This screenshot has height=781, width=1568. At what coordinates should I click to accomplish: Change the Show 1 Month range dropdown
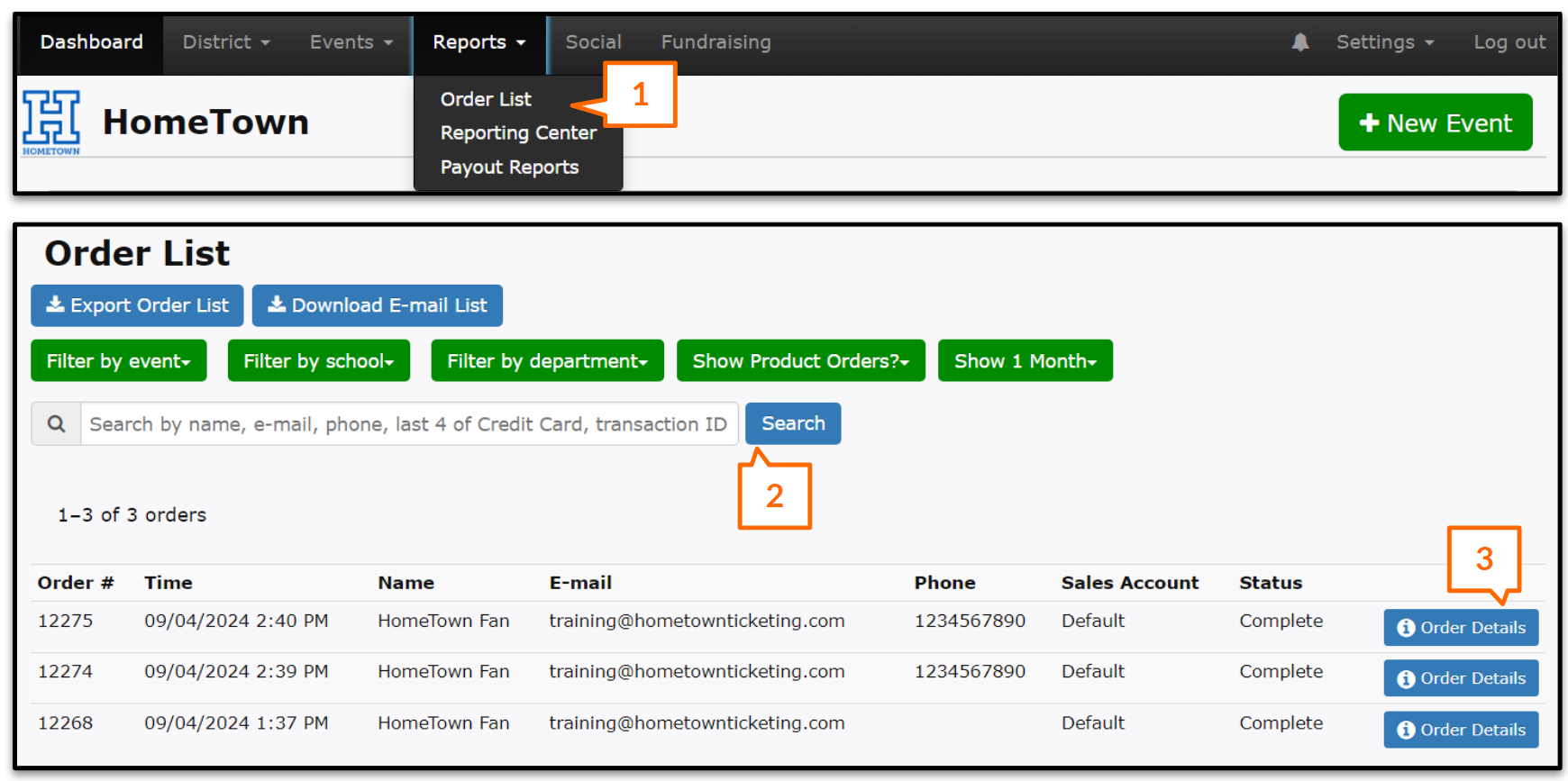coord(1025,361)
